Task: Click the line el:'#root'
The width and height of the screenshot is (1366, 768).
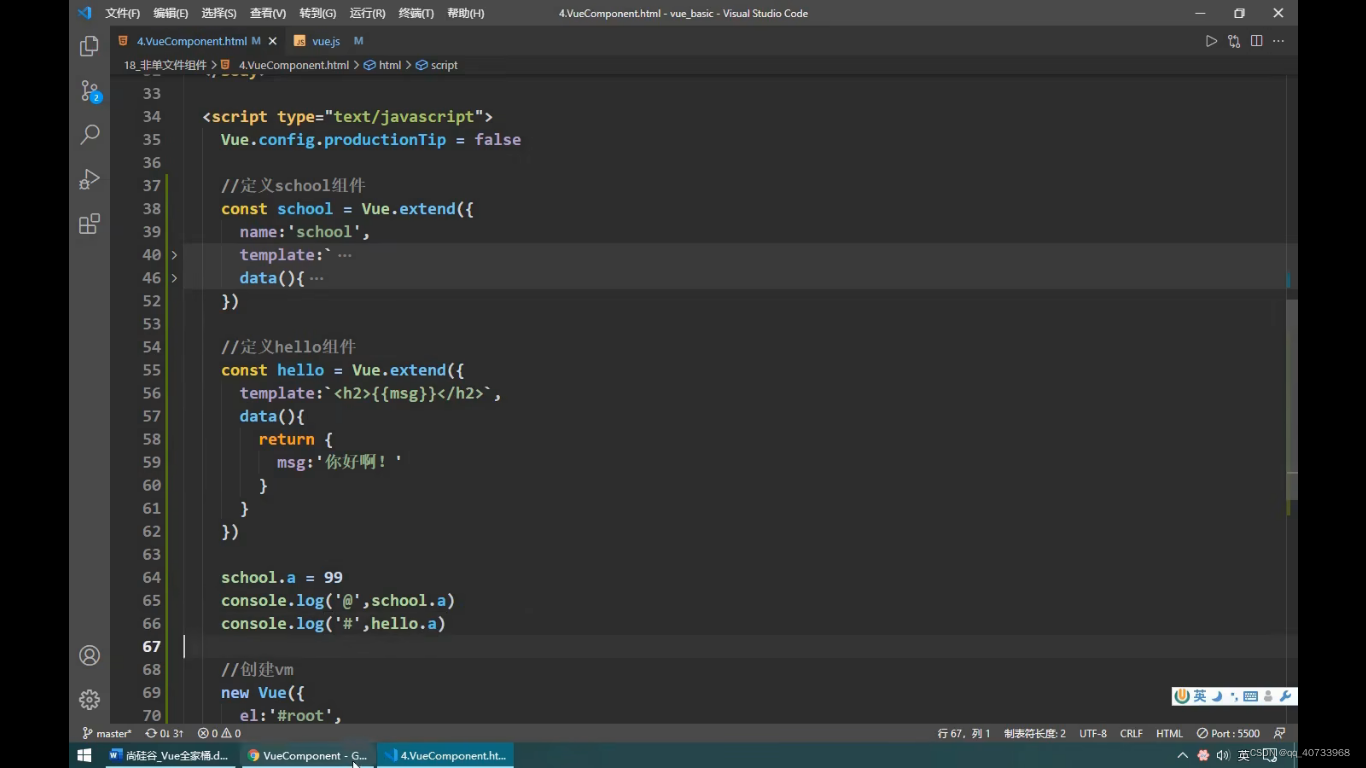Action: click(291, 715)
